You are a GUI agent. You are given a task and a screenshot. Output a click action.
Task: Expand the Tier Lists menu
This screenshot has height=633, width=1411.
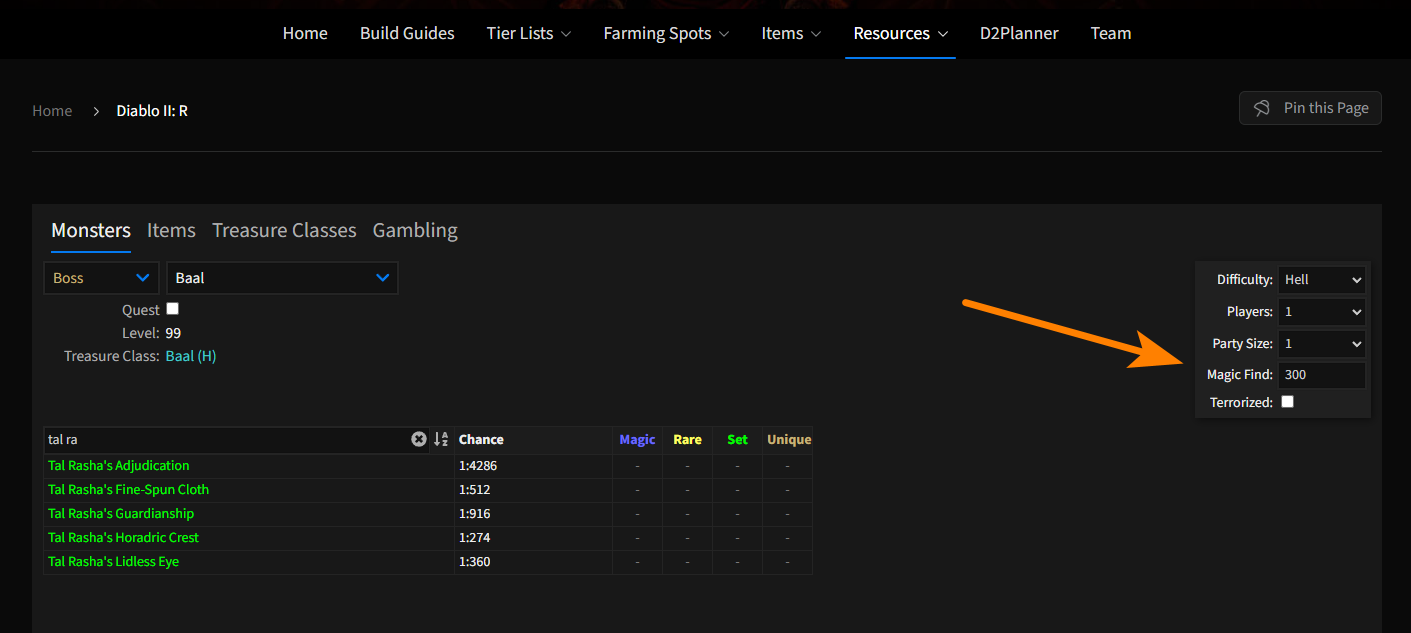(529, 33)
